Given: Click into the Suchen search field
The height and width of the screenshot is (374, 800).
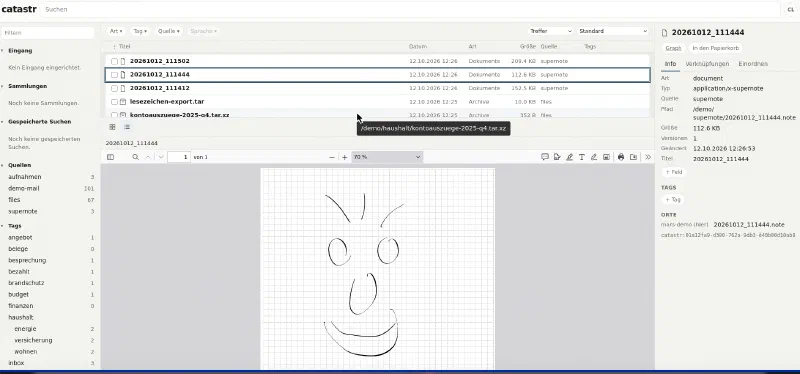Looking at the screenshot, I should pos(410,9).
